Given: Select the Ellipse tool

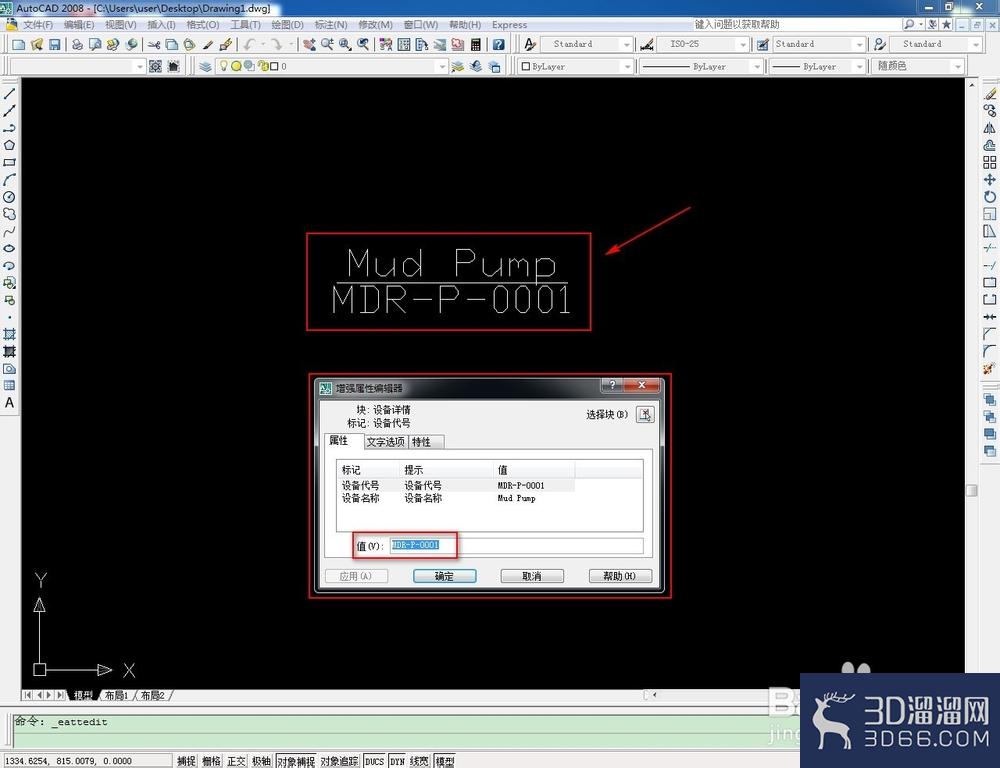Looking at the screenshot, I should coord(10,249).
